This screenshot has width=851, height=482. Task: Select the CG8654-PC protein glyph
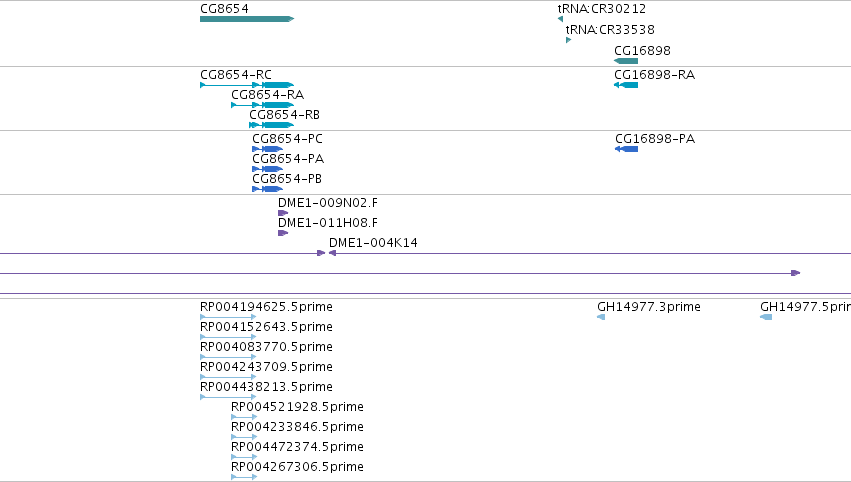pos(268,149)
